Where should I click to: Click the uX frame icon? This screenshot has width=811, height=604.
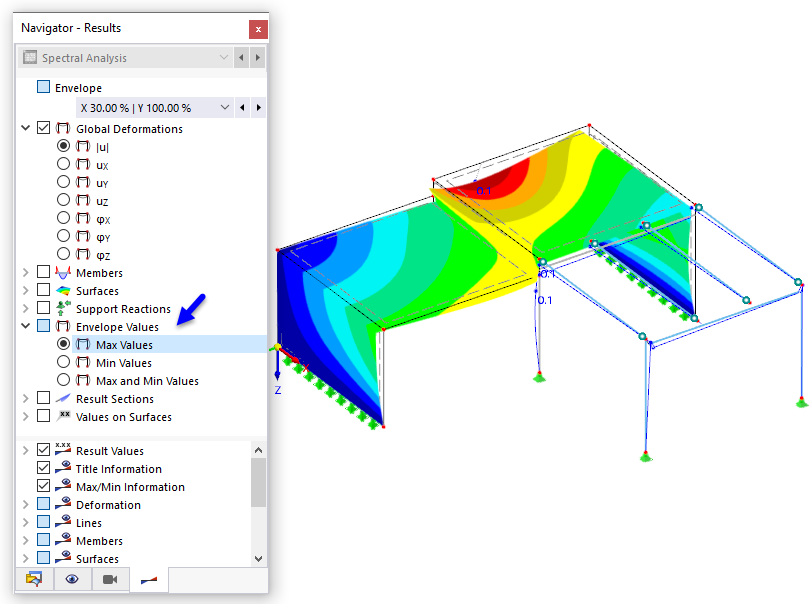(83, 164)
